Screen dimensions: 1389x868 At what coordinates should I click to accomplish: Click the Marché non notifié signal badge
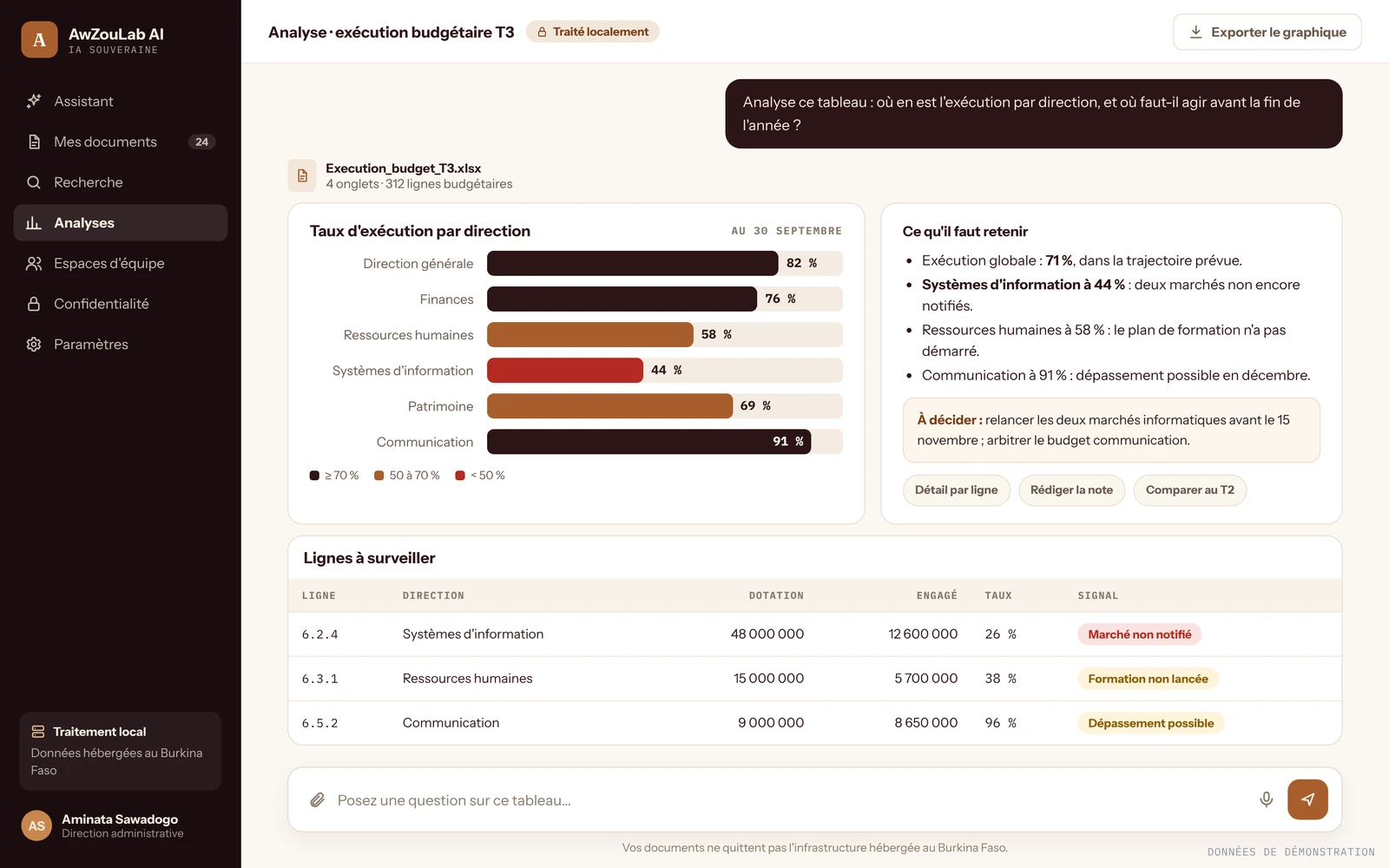click(1139, 635)
